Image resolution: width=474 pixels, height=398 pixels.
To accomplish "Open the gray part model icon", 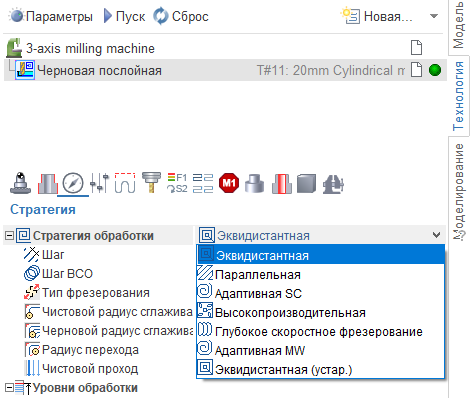I will pos(254,183).
